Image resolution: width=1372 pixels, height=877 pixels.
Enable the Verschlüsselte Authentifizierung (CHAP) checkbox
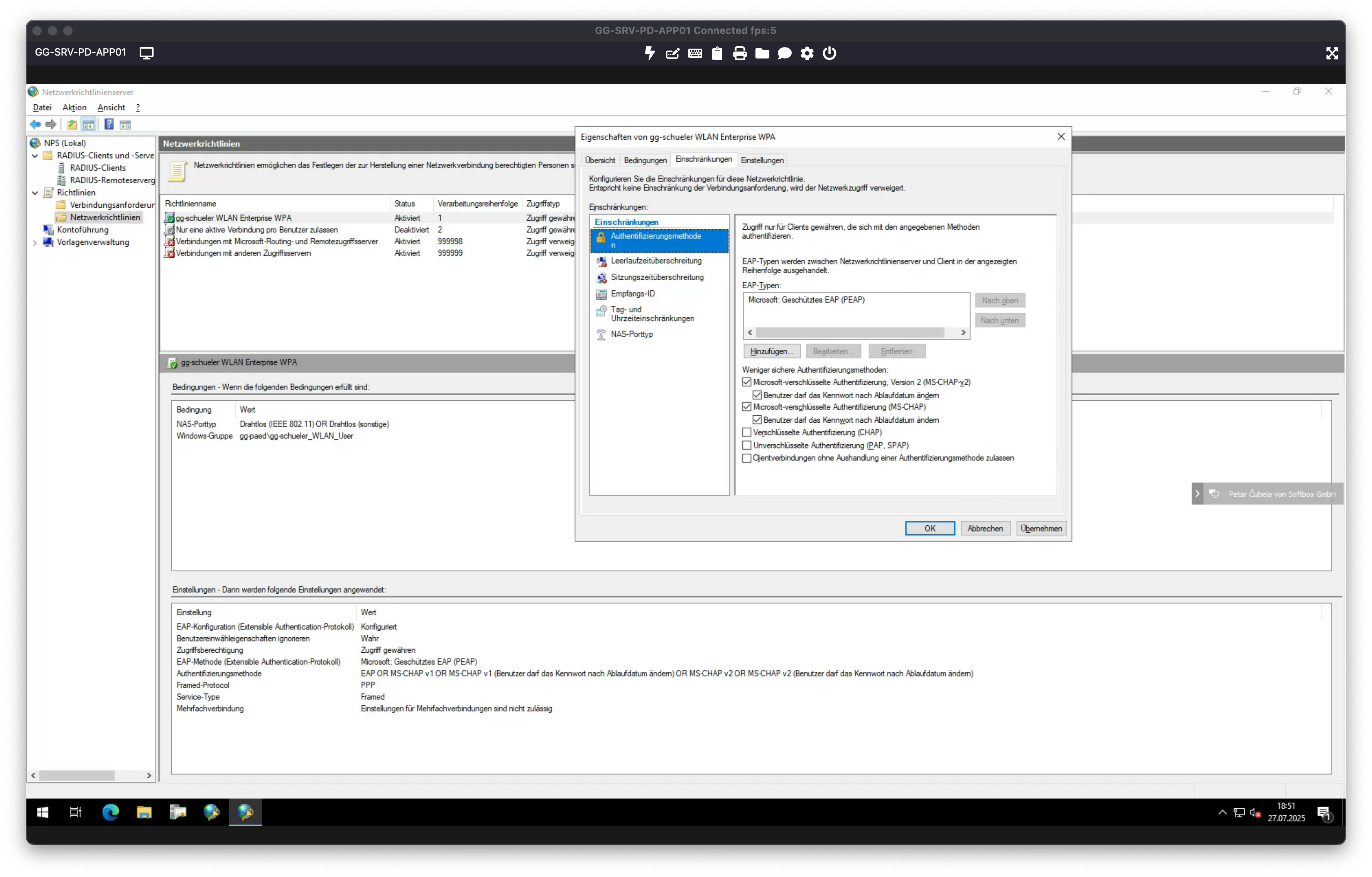747,432
